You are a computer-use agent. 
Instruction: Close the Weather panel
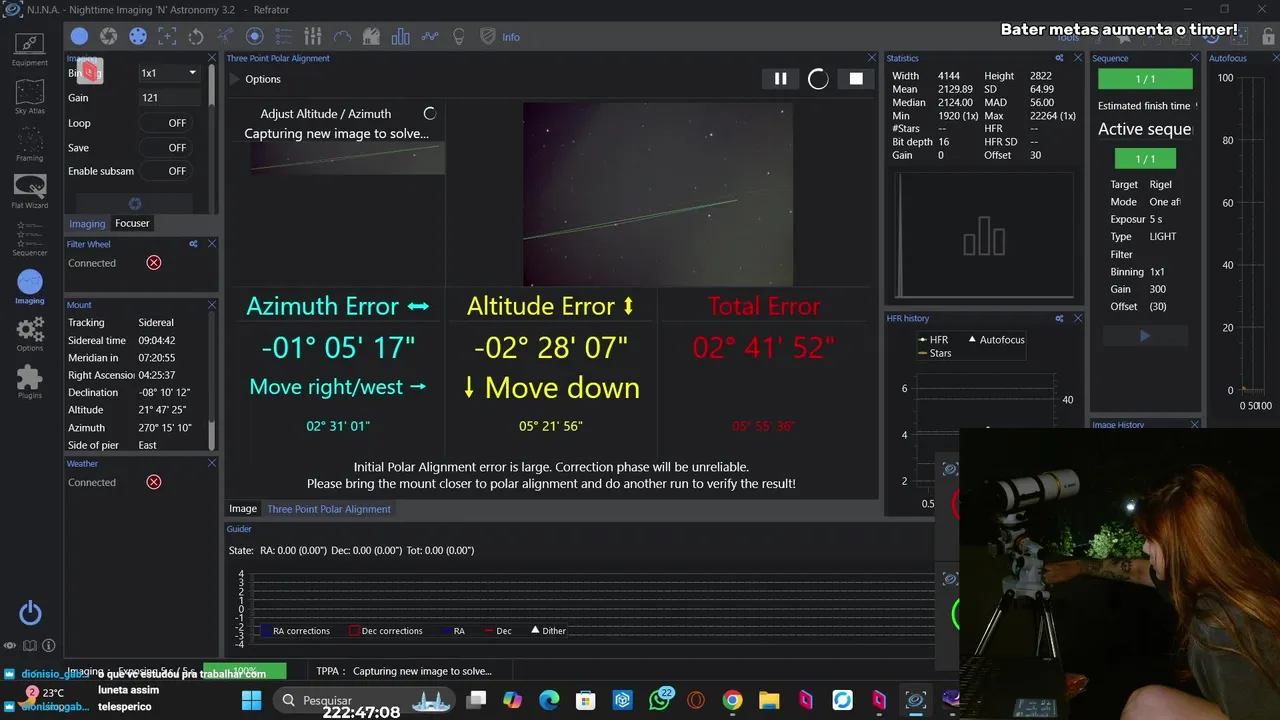[x=212, y=463]
